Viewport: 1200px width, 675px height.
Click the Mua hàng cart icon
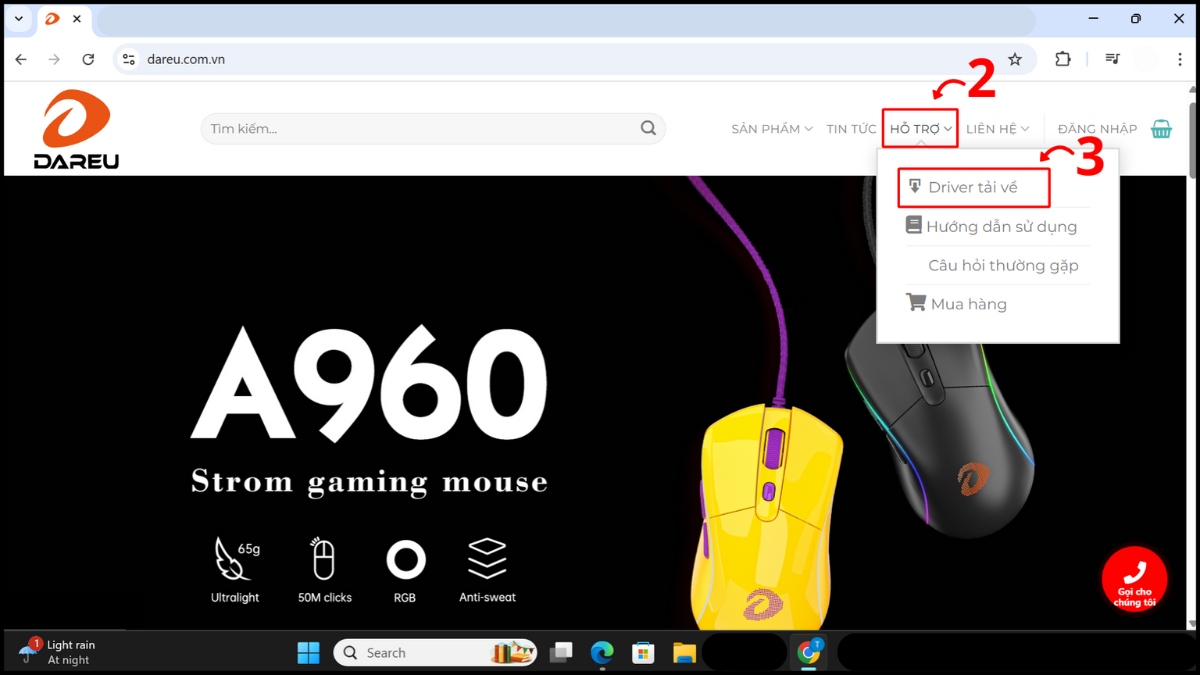point(915,302)
